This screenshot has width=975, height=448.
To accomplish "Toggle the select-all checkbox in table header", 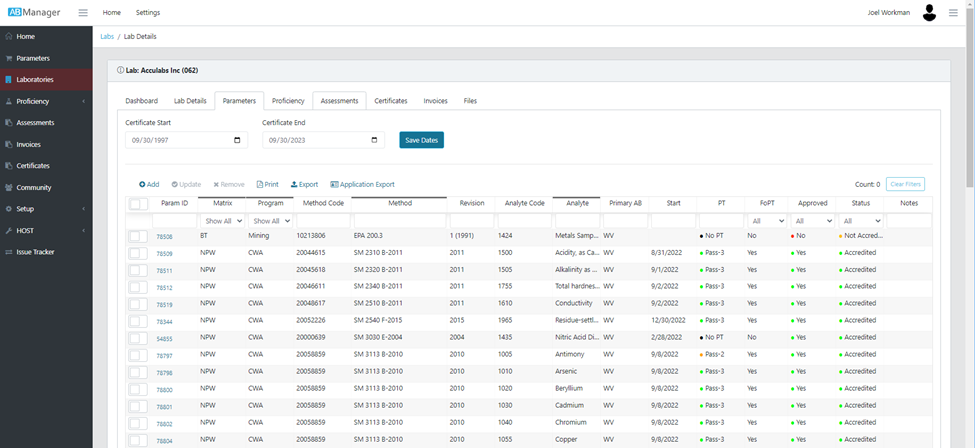I will 139,204.
